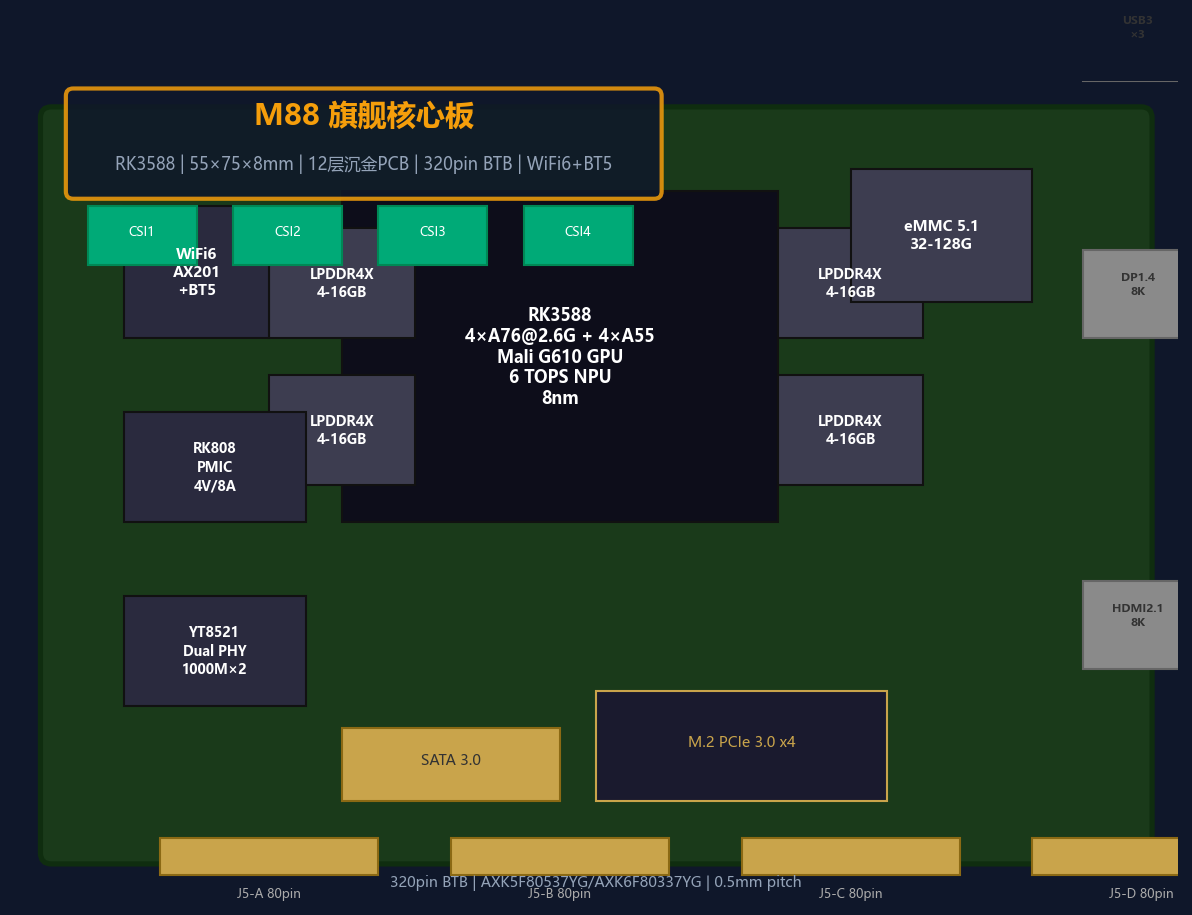The height and width of the screenshot is (915, 1192).
Task: Click the M.2 PCIe 3.0 x4 slot
Action: click(741, 746)
